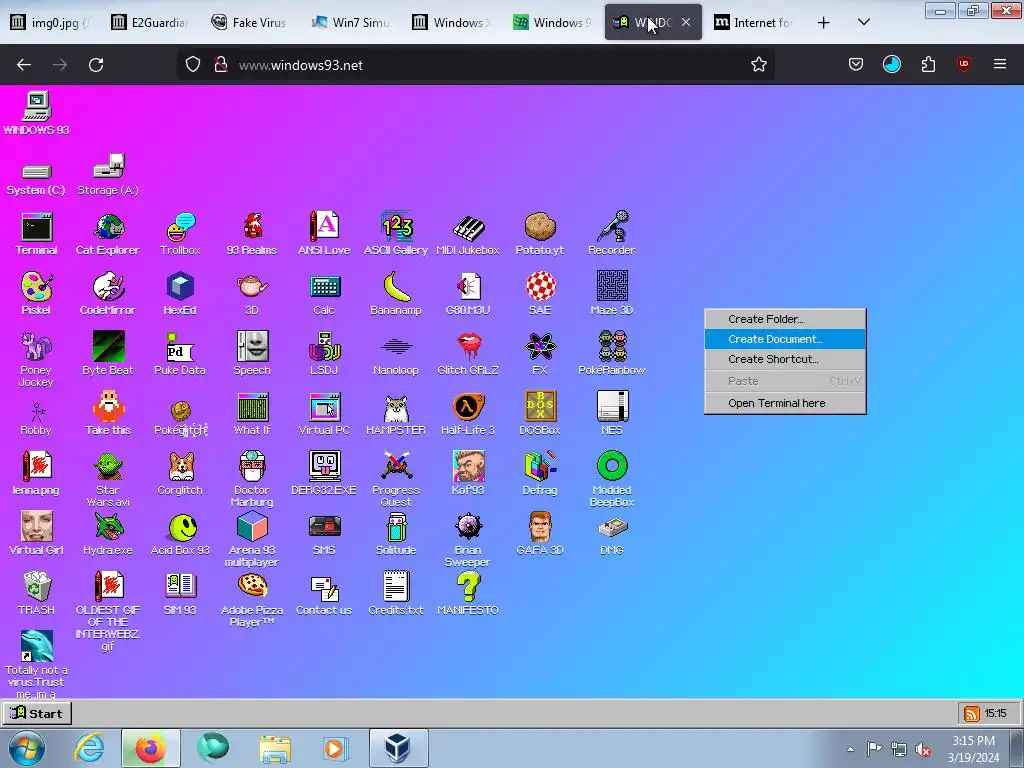Close the active Windows 93 browser tab

tap(686, 22)
